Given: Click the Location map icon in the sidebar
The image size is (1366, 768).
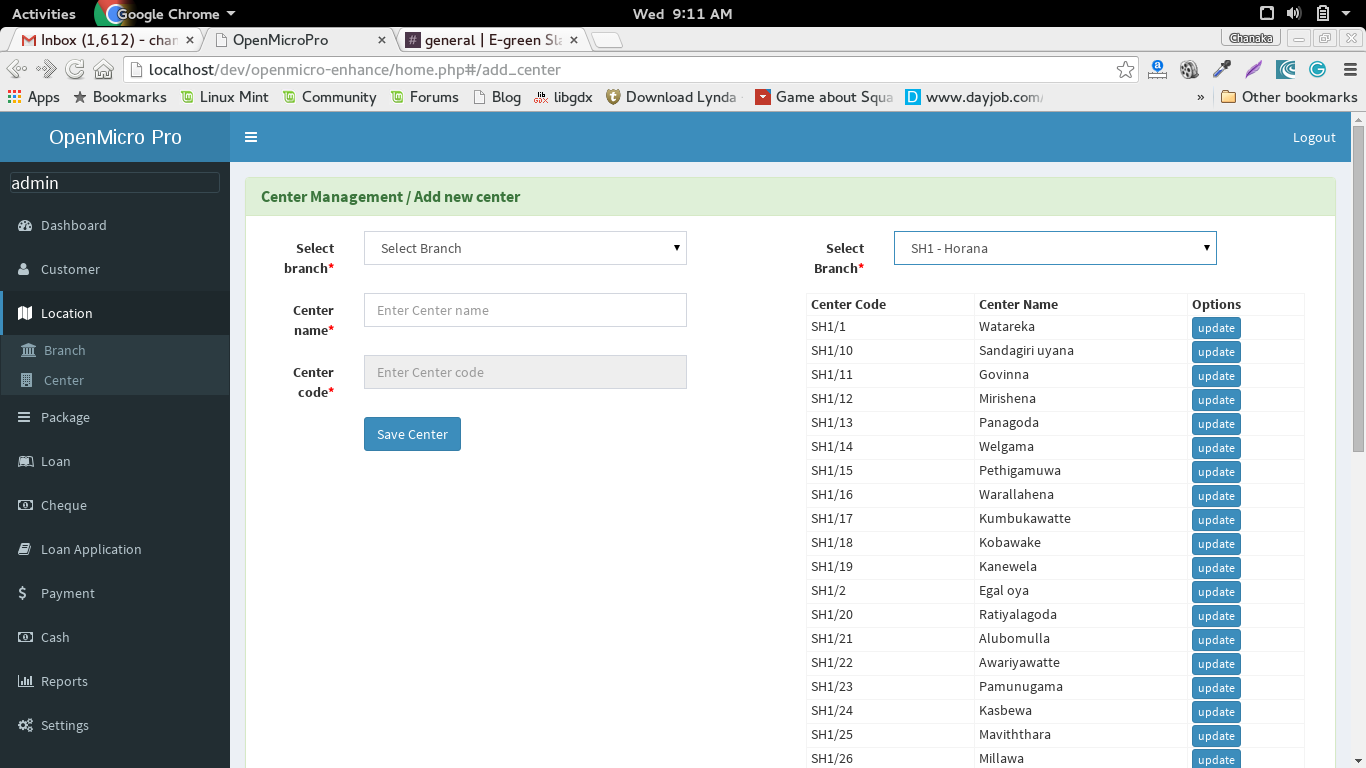Looking at the screenshot, I should point(25,313).
